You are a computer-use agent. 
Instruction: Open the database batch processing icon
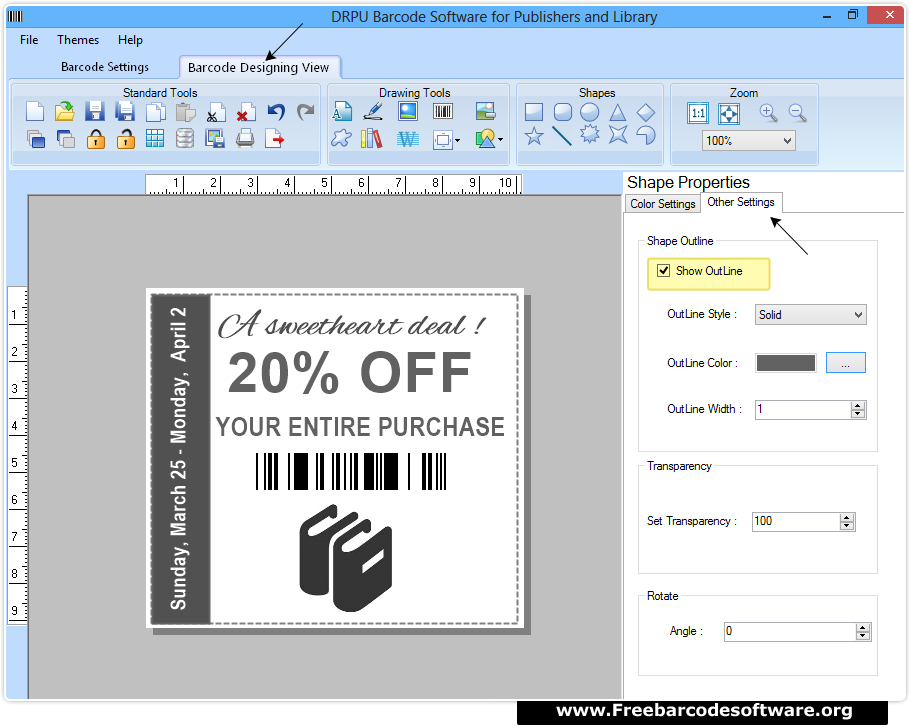185,139
